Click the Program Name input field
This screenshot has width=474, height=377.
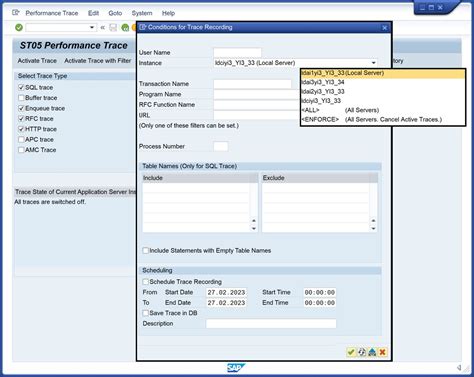pos(257,94)
